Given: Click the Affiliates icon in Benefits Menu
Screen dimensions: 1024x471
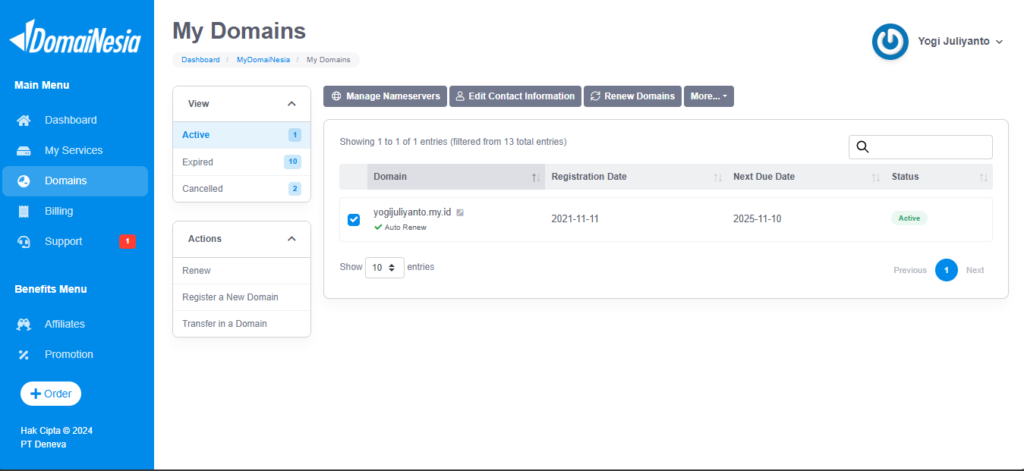Looking at the screenshot, I should (x=25, y=324).
